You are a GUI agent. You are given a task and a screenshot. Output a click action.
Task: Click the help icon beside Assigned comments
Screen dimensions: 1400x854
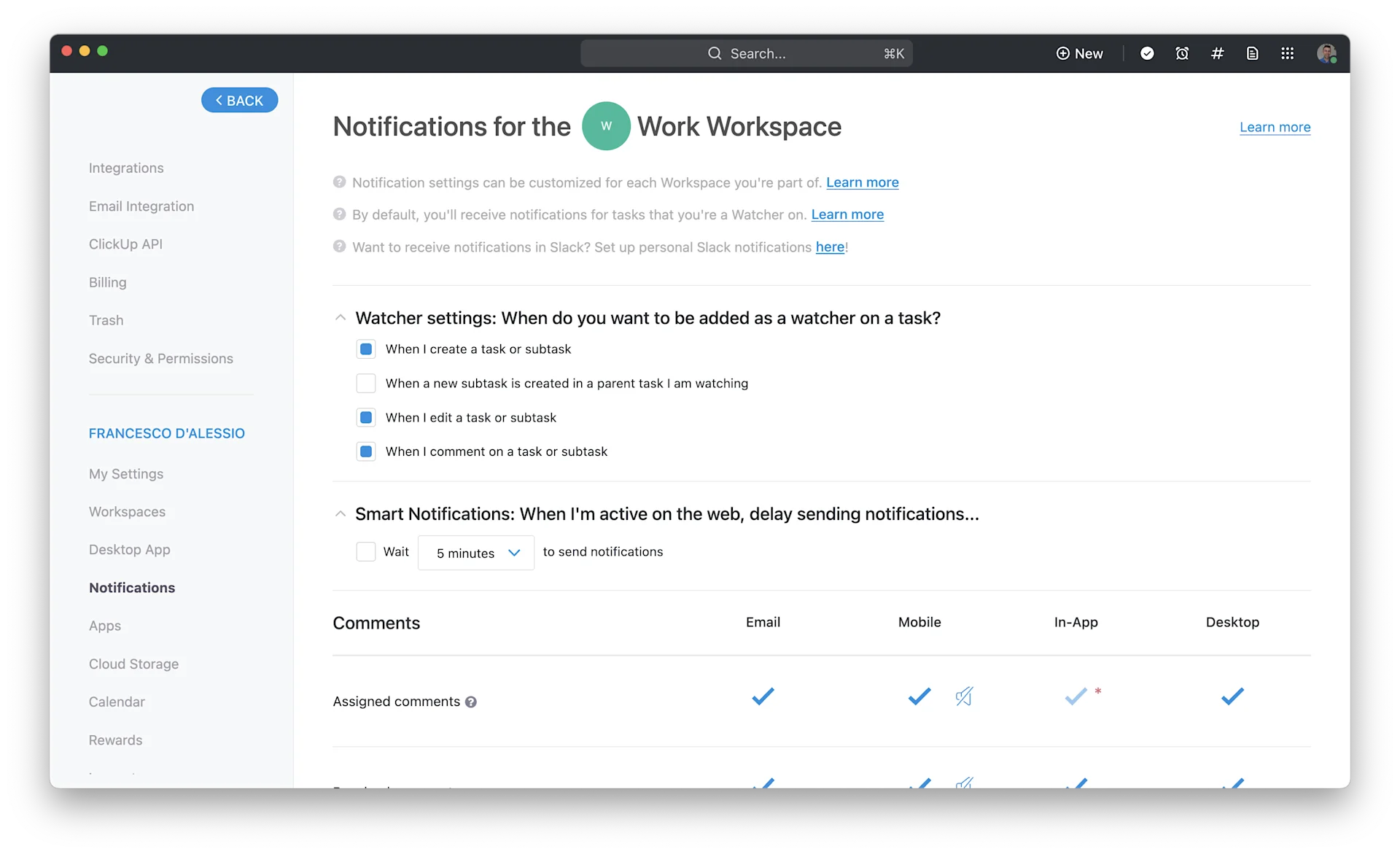point(471,702)
